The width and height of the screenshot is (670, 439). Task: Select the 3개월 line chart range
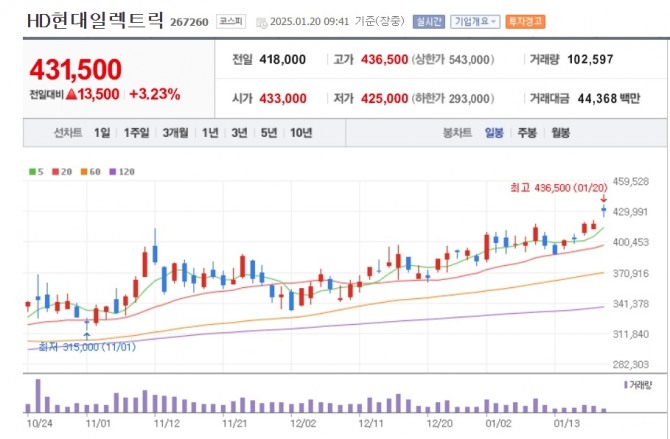[175, 133]
